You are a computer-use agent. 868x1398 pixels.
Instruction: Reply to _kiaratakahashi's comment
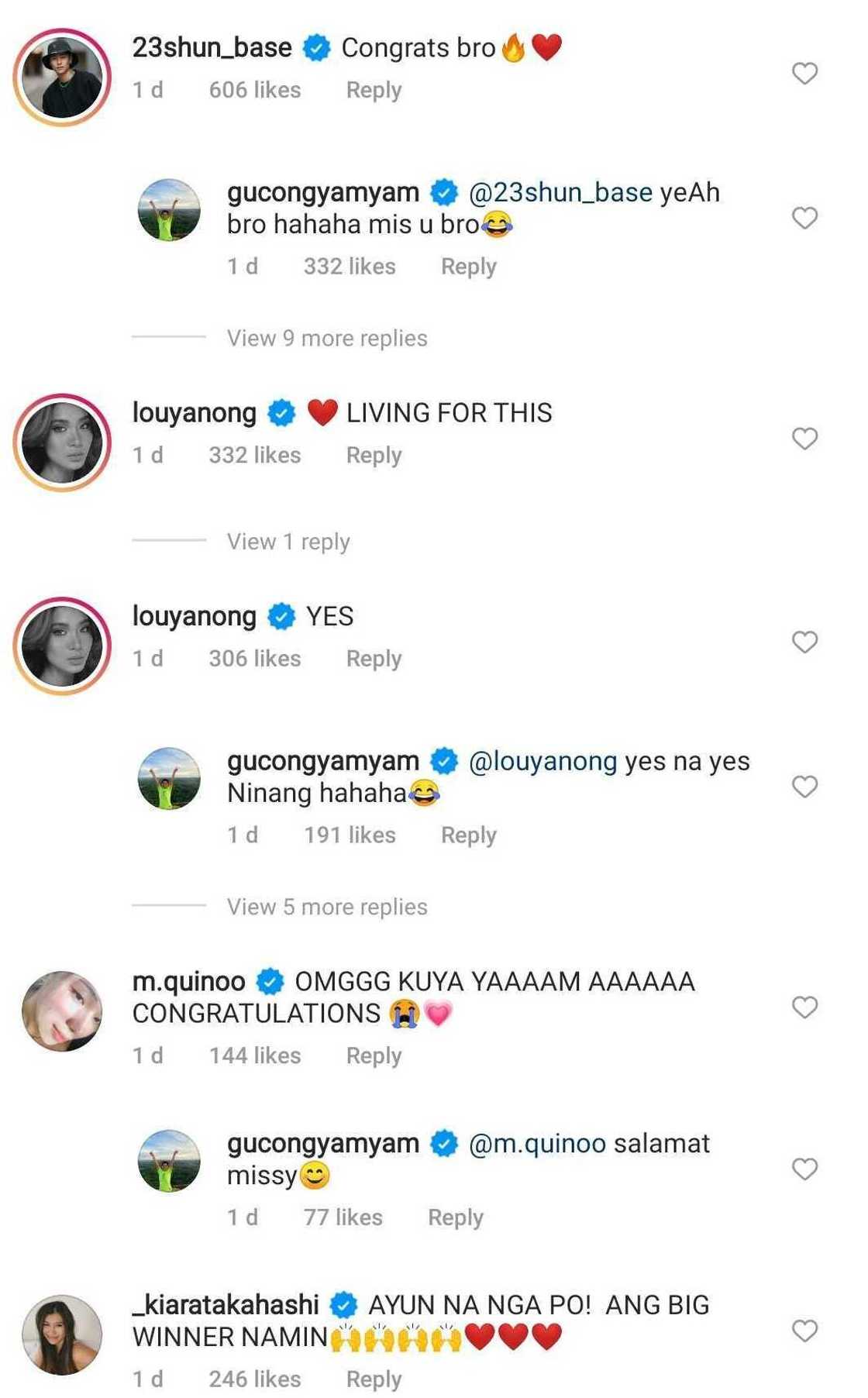374,1377
